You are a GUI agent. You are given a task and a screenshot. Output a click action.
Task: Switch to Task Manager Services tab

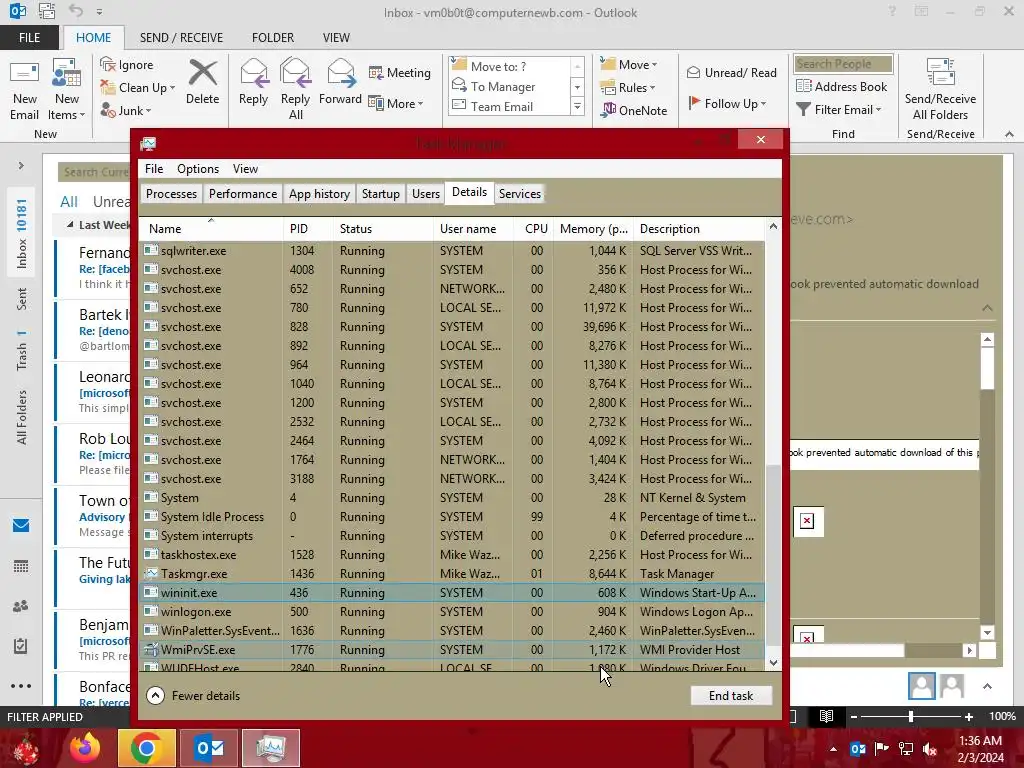pyautogui.click(x=520, y=194)
